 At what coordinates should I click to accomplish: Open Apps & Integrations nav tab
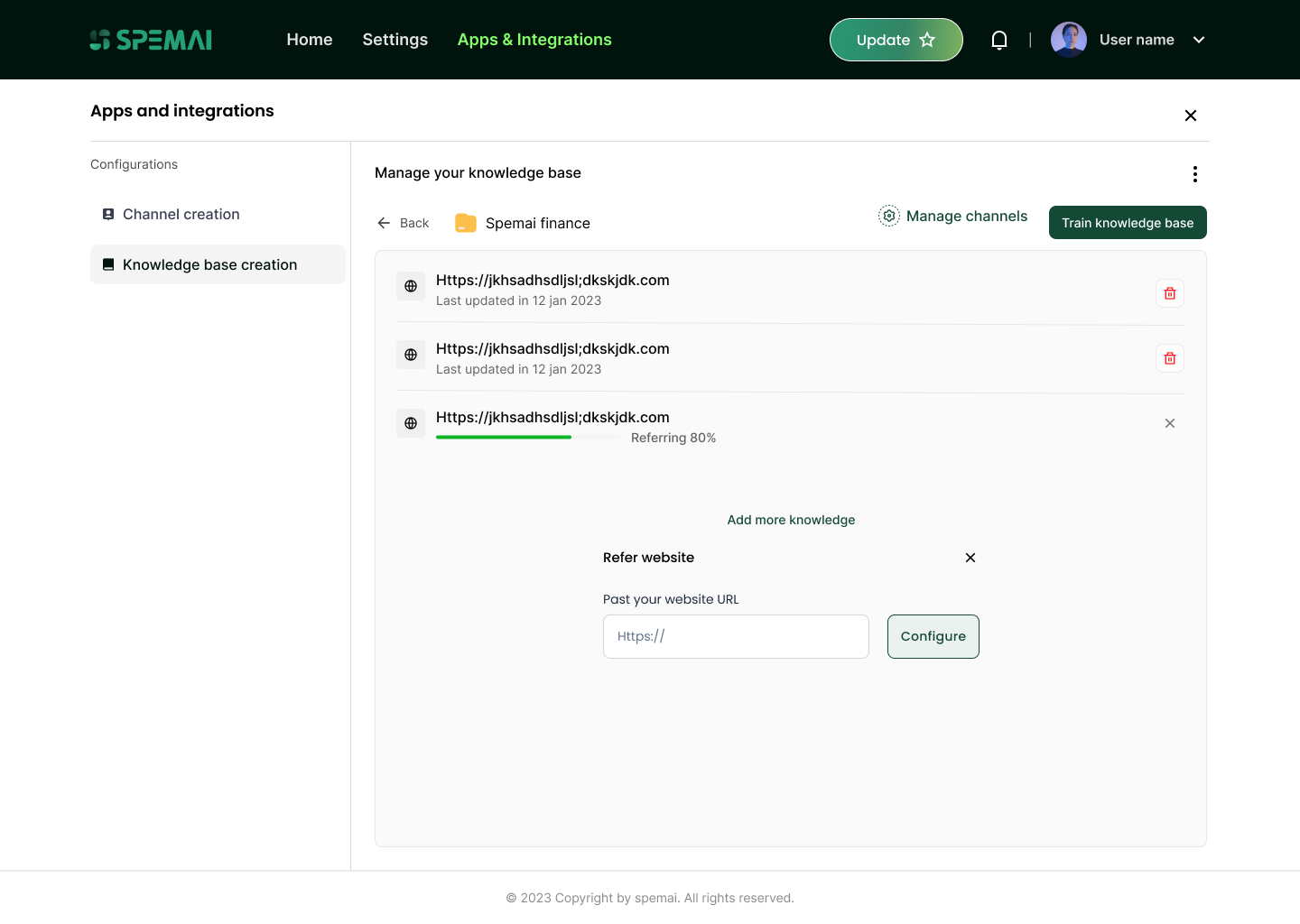(x=534, y=40)
